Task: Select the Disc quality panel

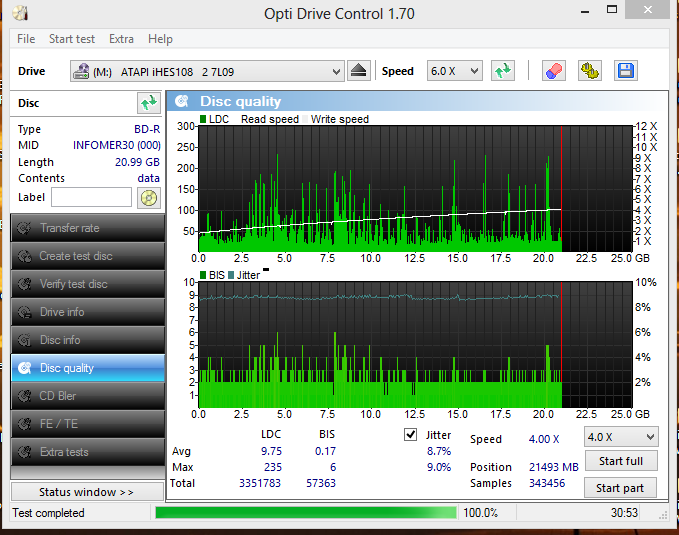Action: click(88, 368)
